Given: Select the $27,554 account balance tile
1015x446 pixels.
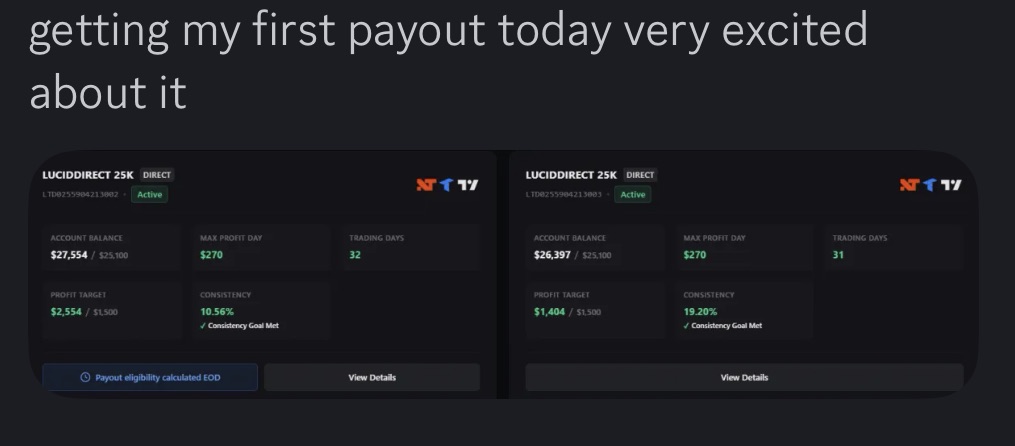Looking at the screenshot, I should [x=112, y=247].
